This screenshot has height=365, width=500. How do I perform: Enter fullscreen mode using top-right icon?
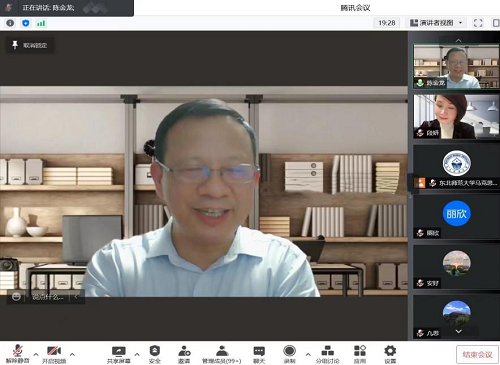[x=478, y=23]
